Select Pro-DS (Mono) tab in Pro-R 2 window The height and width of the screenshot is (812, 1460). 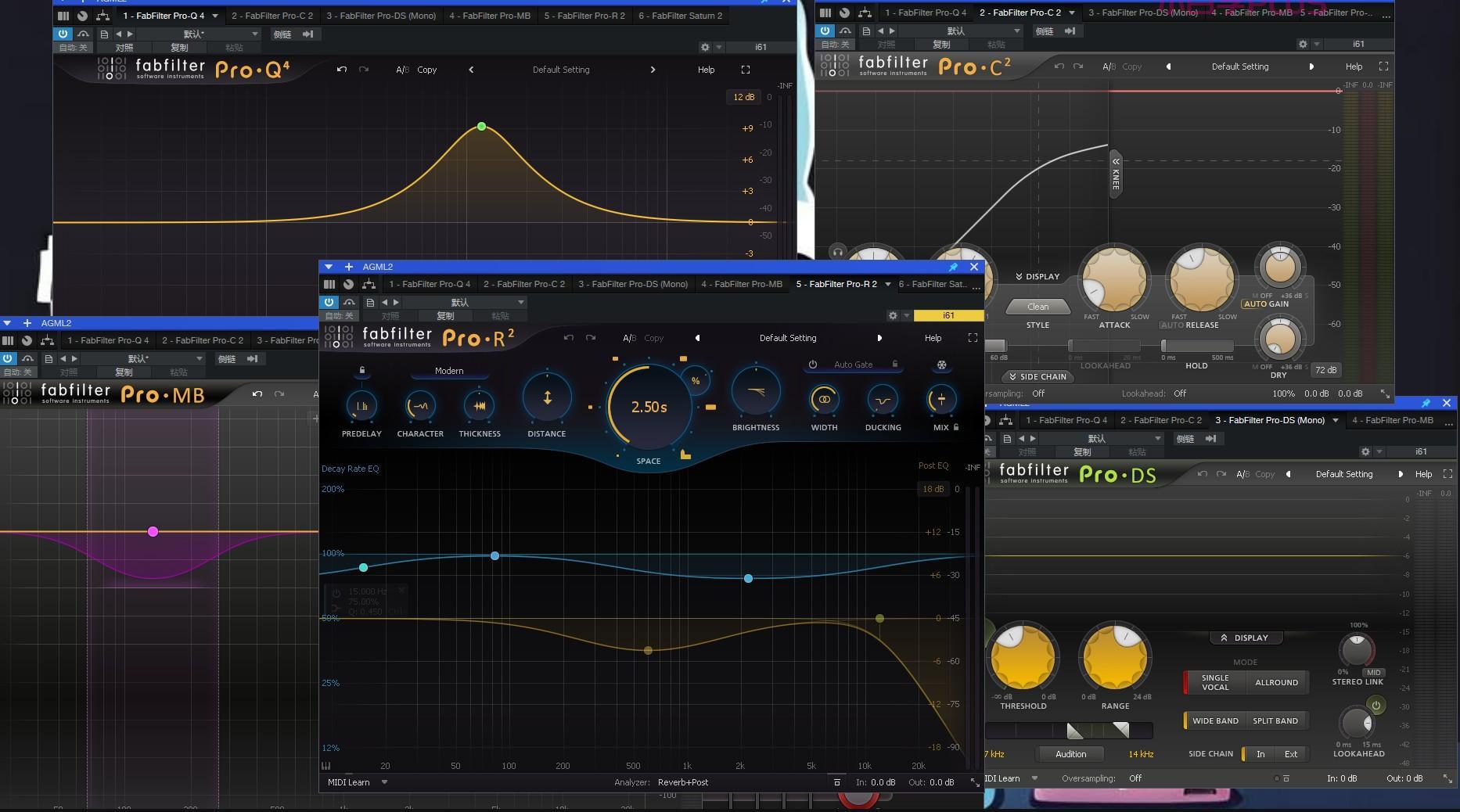[633, 284]
